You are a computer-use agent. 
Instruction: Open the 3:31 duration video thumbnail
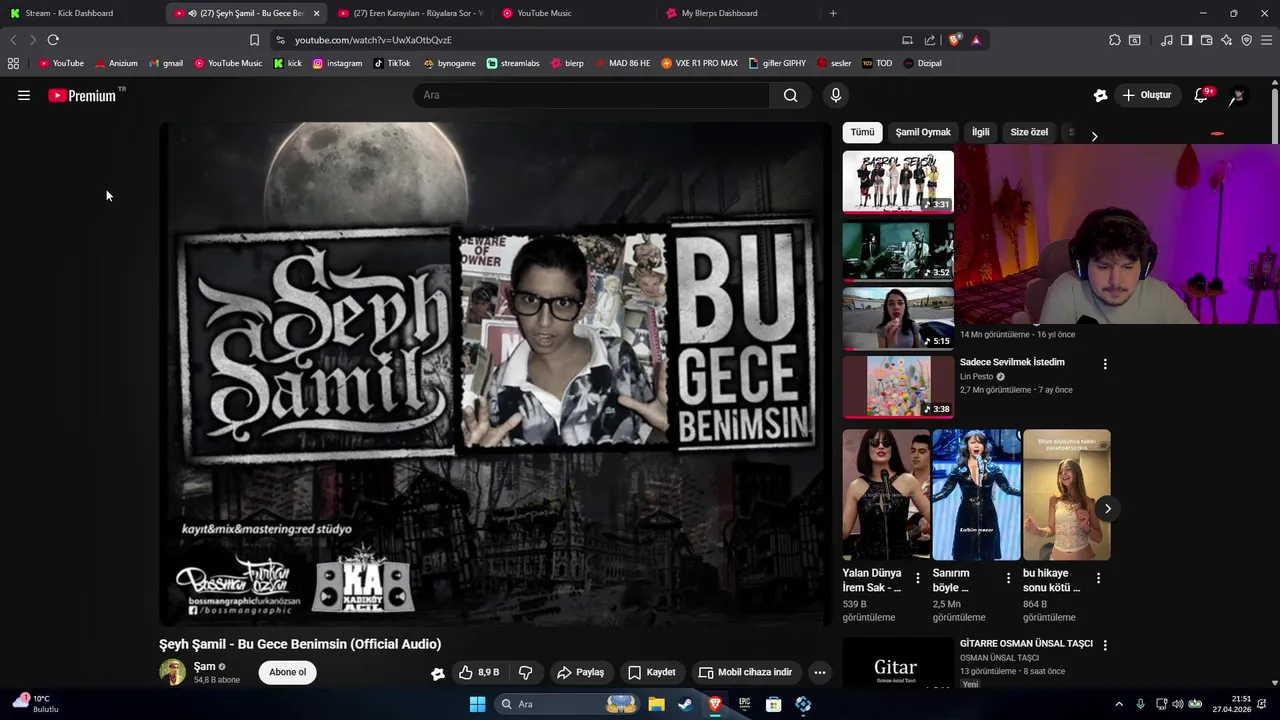coord(898,181)
